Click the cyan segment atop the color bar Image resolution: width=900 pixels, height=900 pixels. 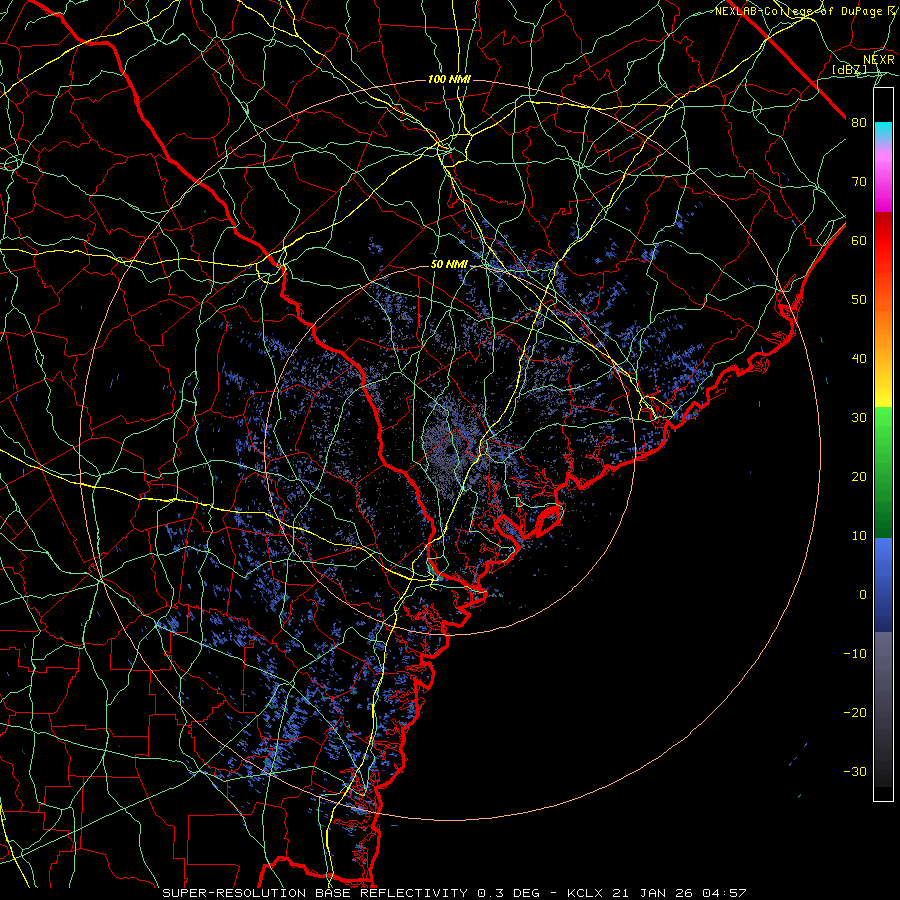tap(883, 131)
